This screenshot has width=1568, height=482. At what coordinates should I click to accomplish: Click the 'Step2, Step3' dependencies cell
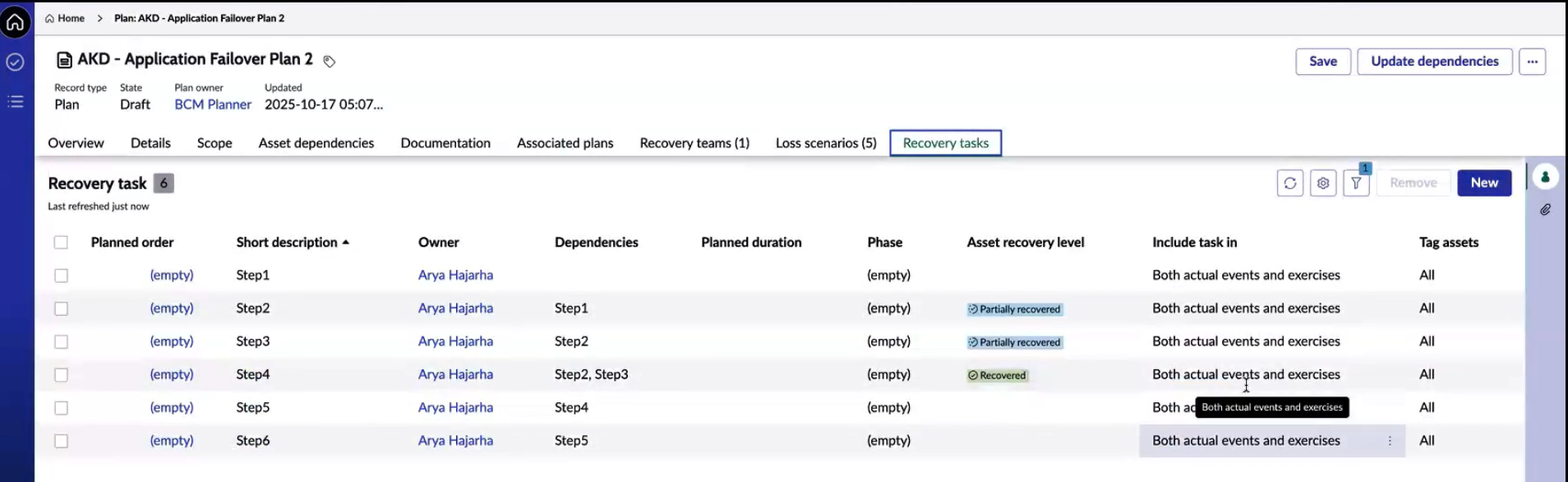point(592,374)
